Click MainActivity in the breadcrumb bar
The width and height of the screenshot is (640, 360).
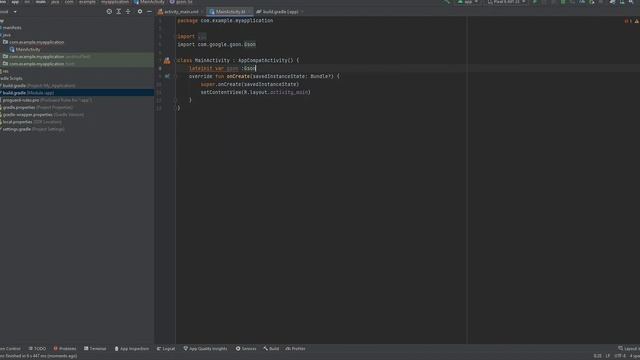click(149, 2)
